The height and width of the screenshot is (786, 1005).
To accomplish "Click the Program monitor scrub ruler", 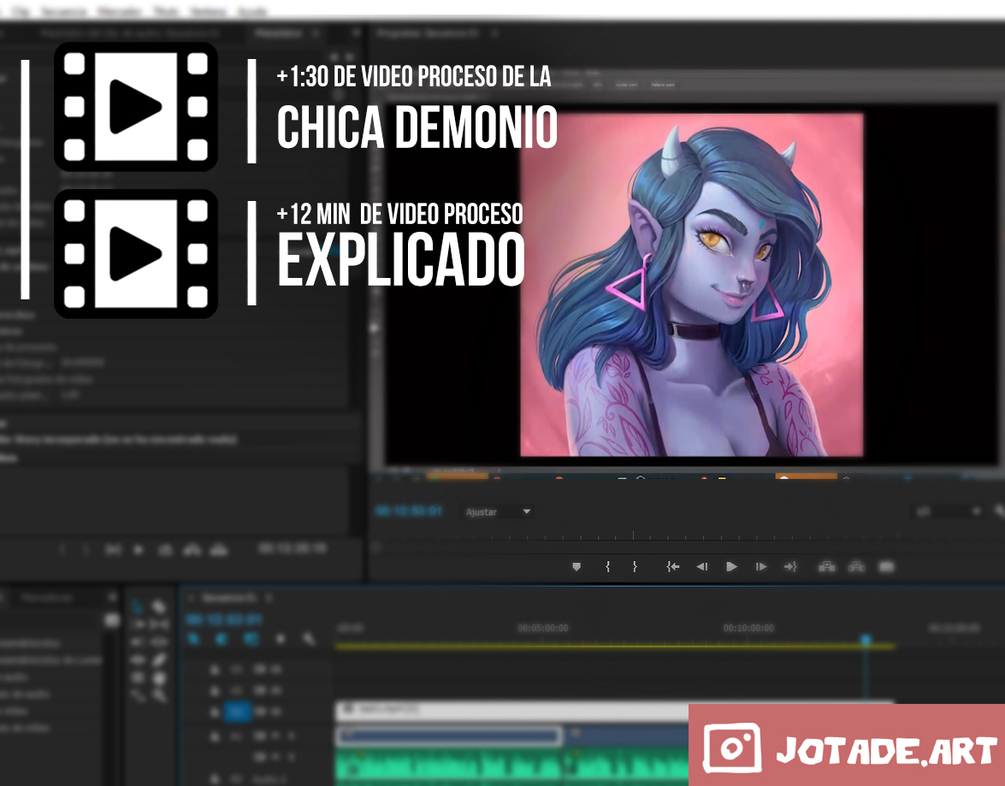I will (686, 535).
